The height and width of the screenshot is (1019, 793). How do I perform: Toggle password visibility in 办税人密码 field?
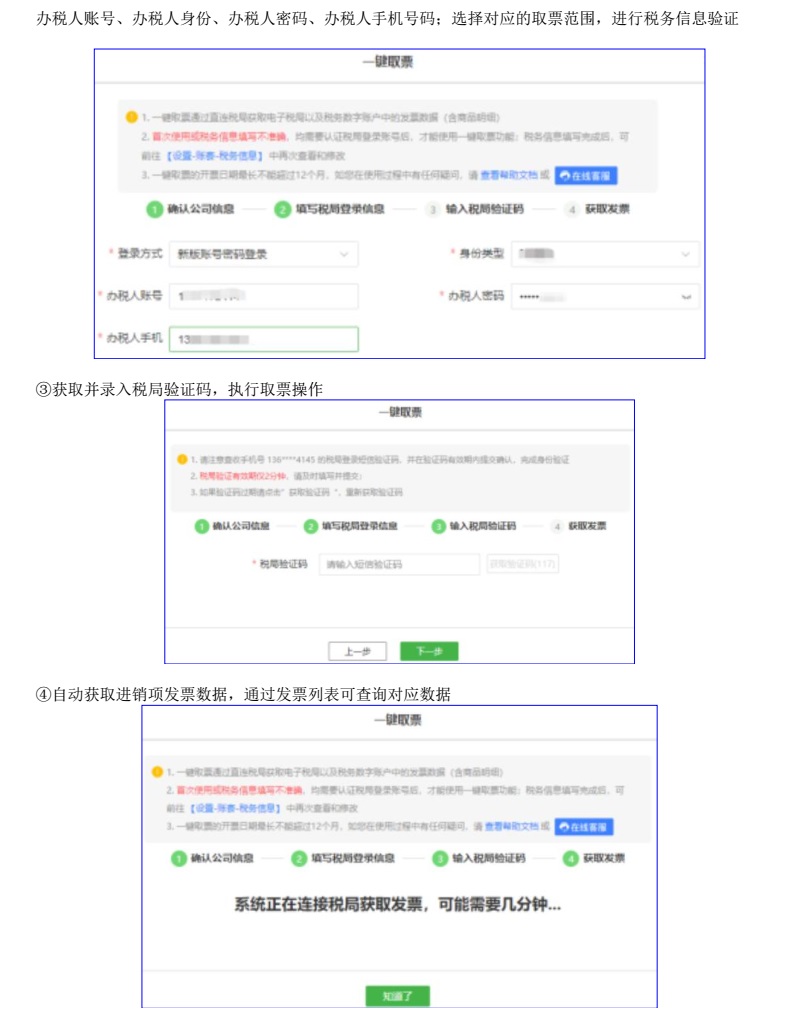[x=685, y=297]
